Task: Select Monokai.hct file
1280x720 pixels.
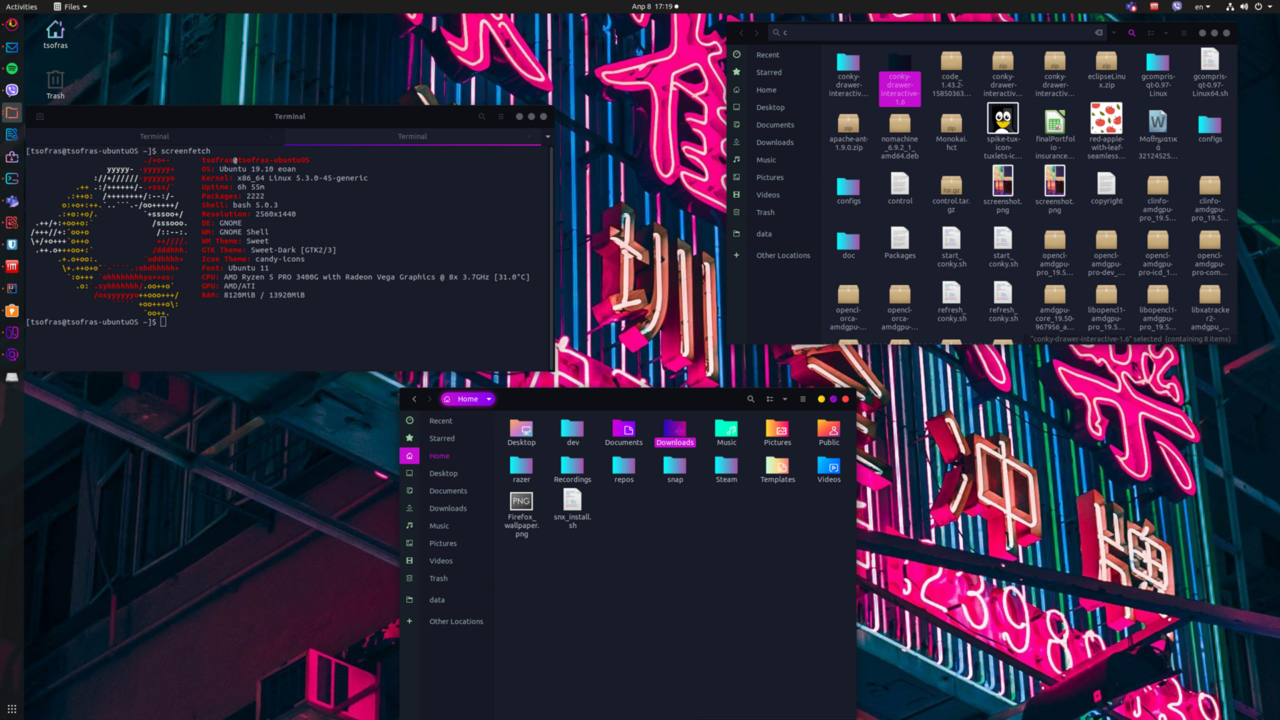Action: (951, 132)
